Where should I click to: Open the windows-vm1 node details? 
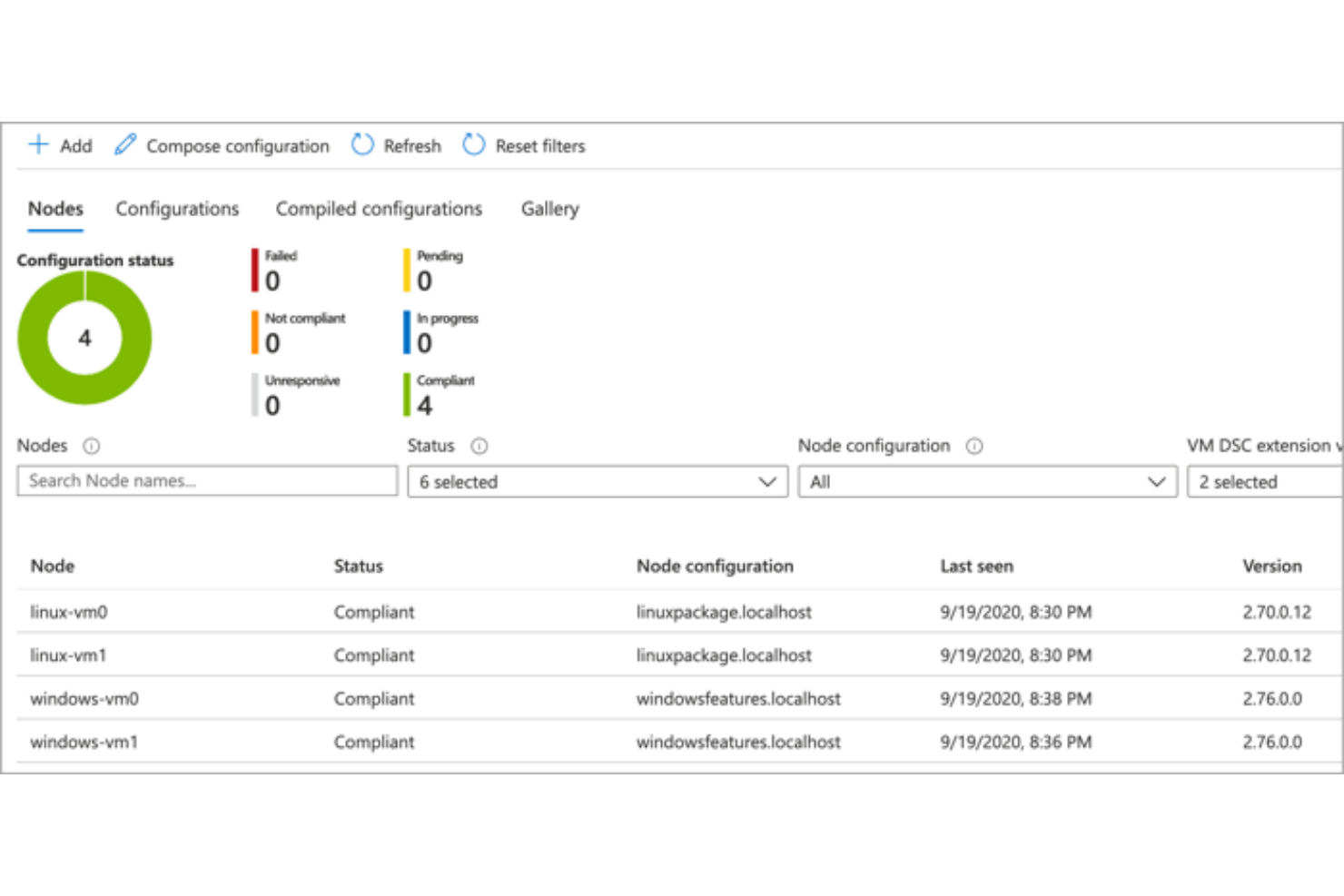coord(84,742)
